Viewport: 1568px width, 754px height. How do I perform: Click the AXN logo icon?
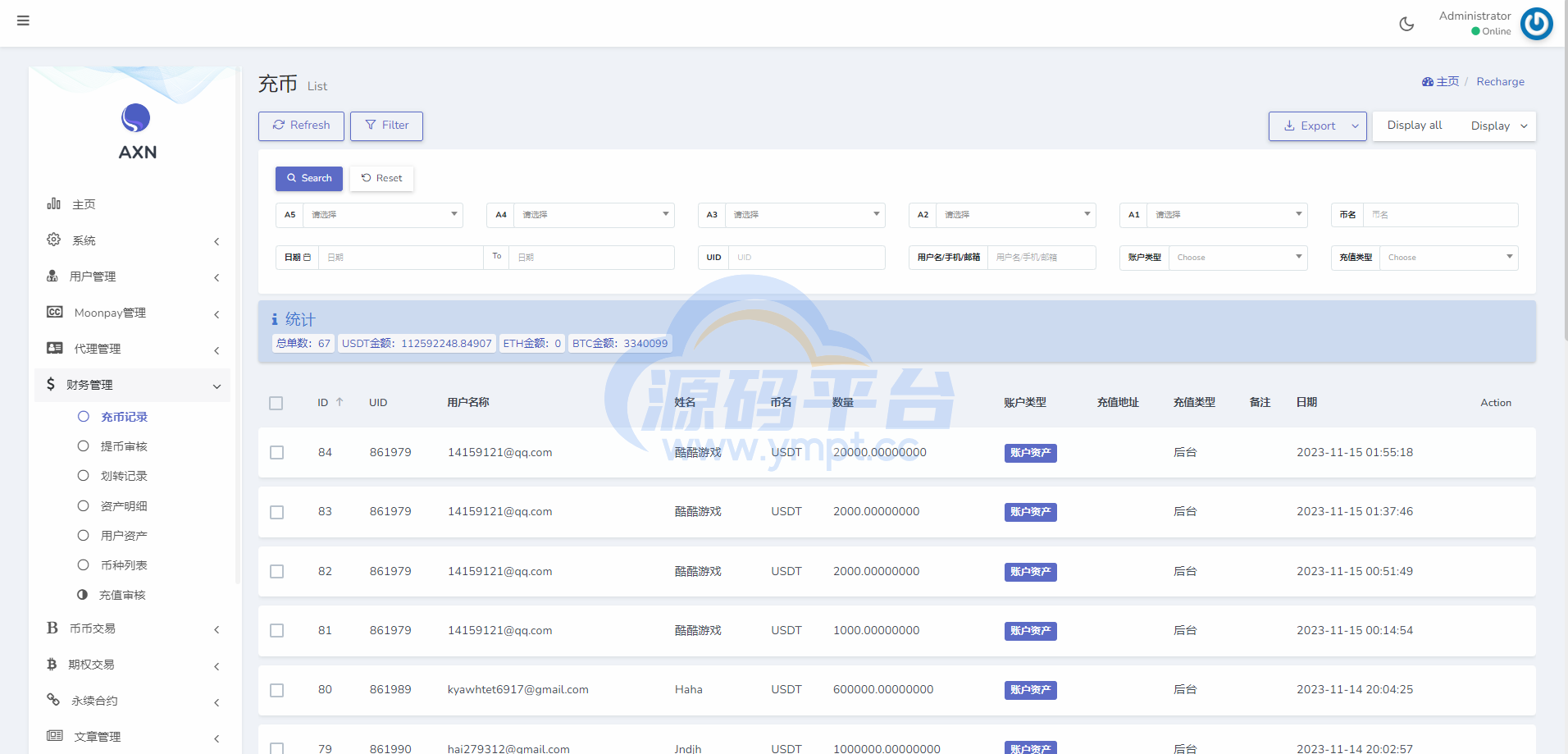point(136,118)
